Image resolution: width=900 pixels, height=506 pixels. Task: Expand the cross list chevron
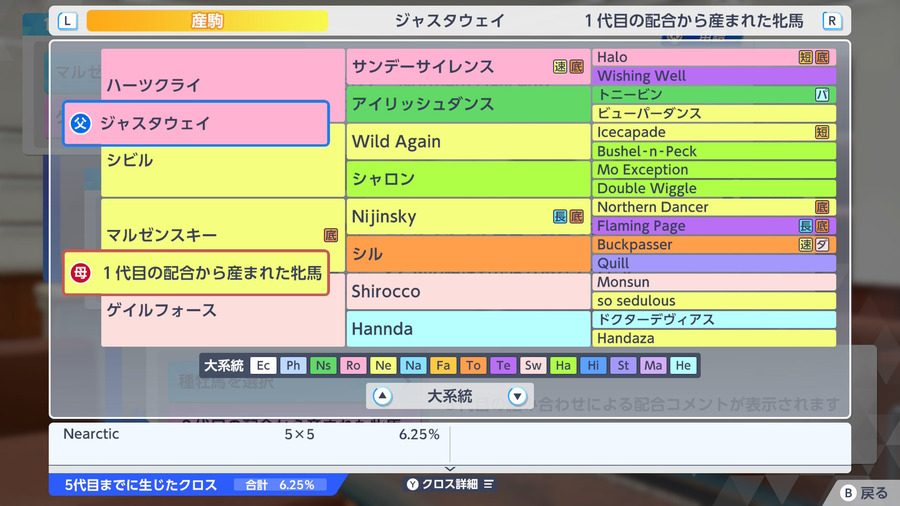(450, 469)
